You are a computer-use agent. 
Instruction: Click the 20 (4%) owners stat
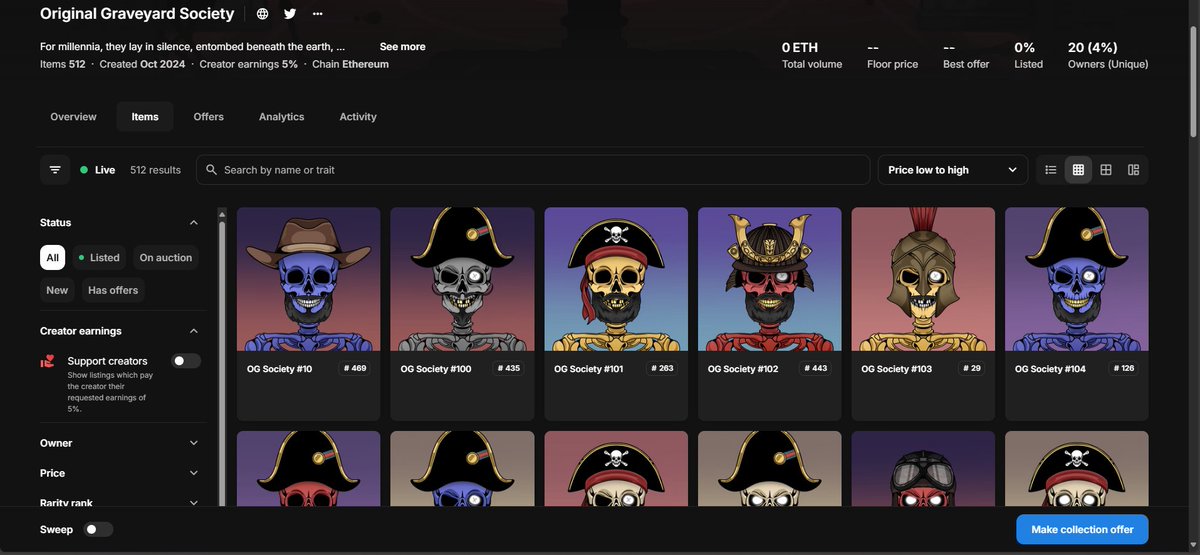[1108, 55]
